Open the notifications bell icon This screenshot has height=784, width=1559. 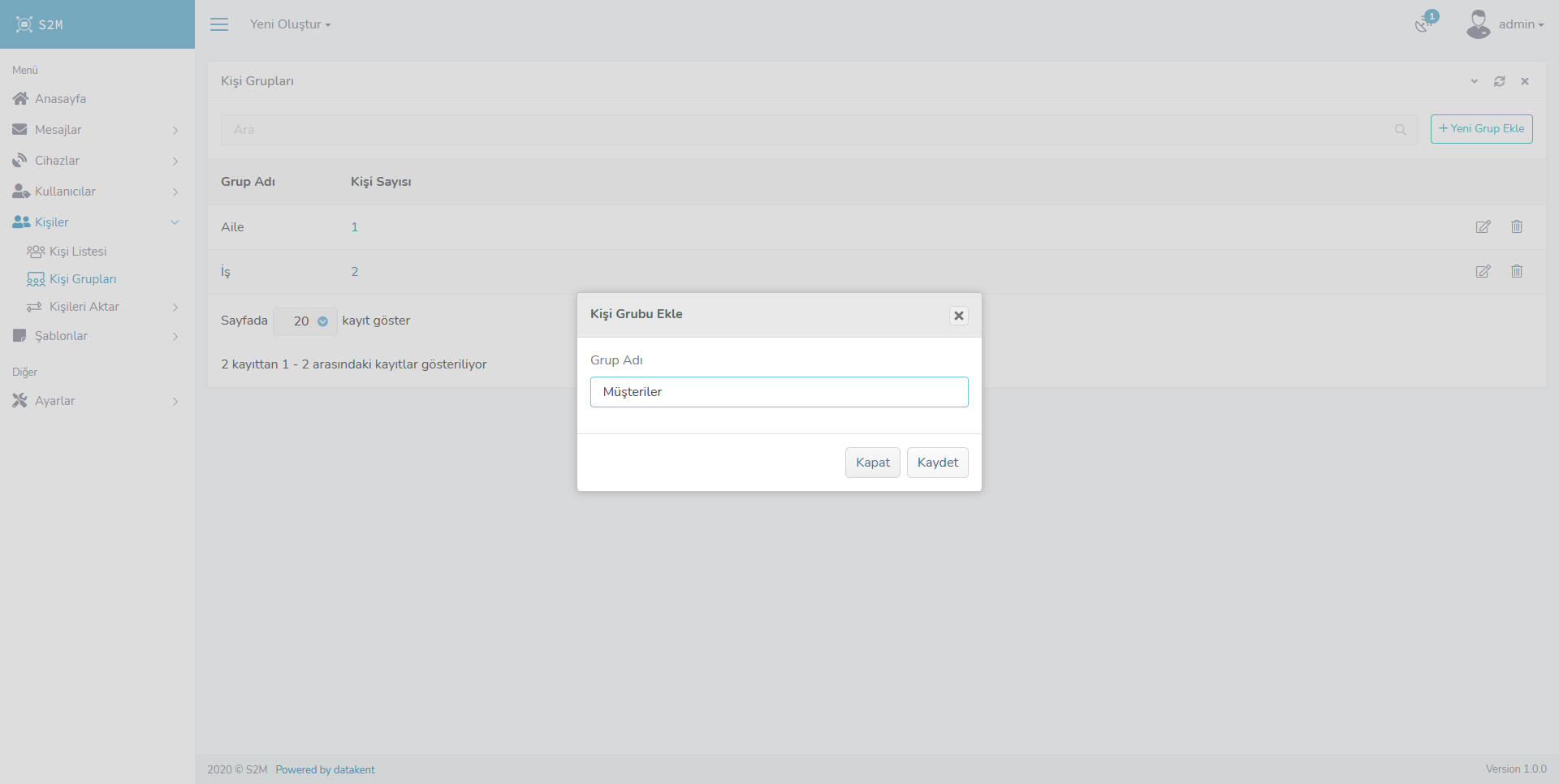(x=1423, y=24)
